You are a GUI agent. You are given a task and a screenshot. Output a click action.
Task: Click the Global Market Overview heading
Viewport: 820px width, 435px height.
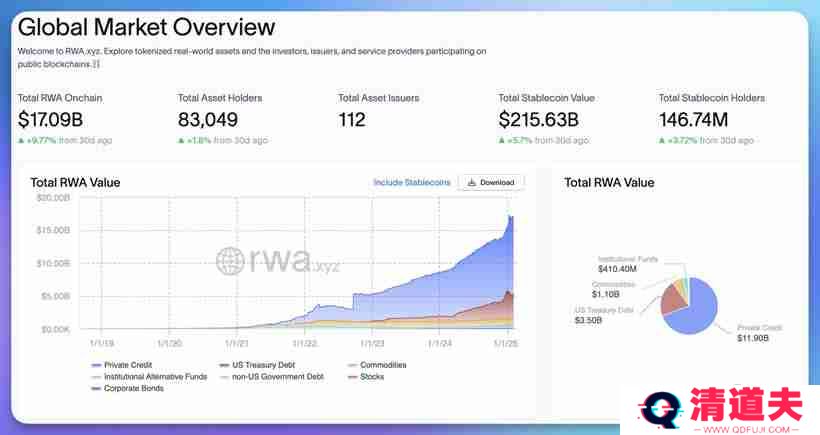[146, 27]
